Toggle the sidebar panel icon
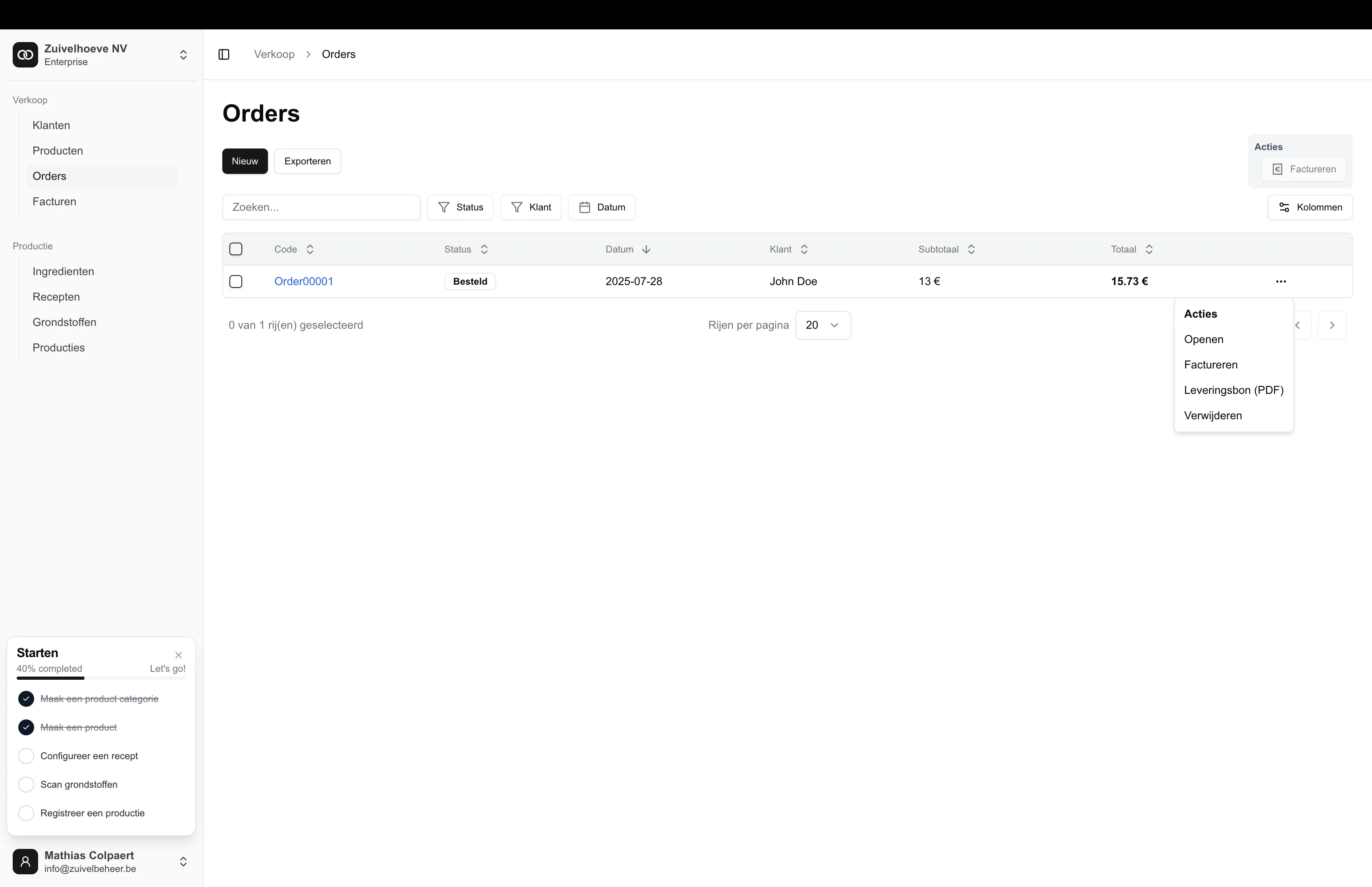 [x=224, y=54]
